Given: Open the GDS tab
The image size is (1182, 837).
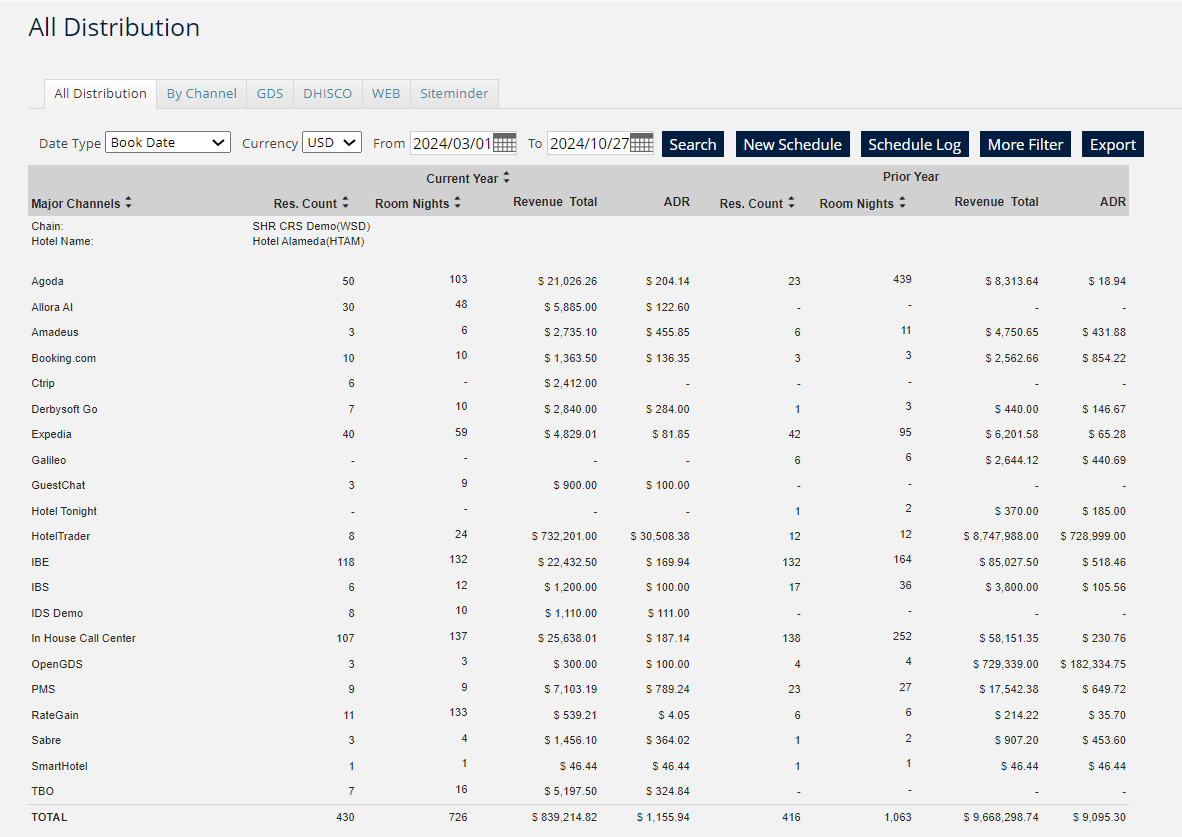Looking at the screenshot, I should pos(270,94).
